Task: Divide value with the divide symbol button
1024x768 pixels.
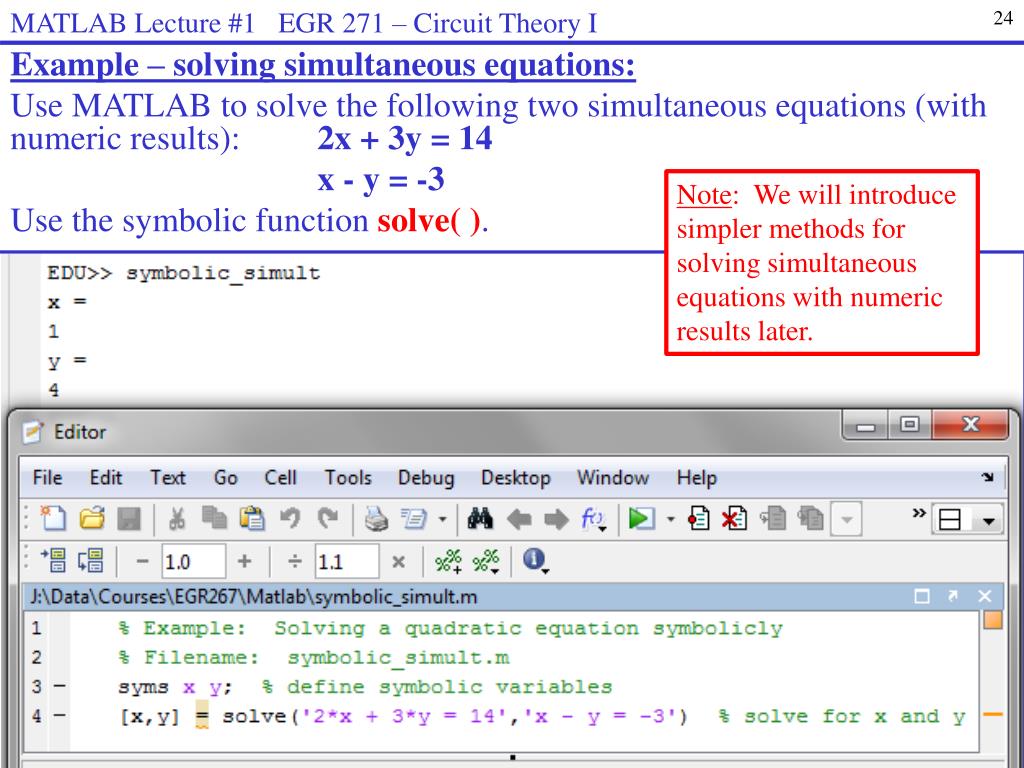Action: tap(295, 561)
